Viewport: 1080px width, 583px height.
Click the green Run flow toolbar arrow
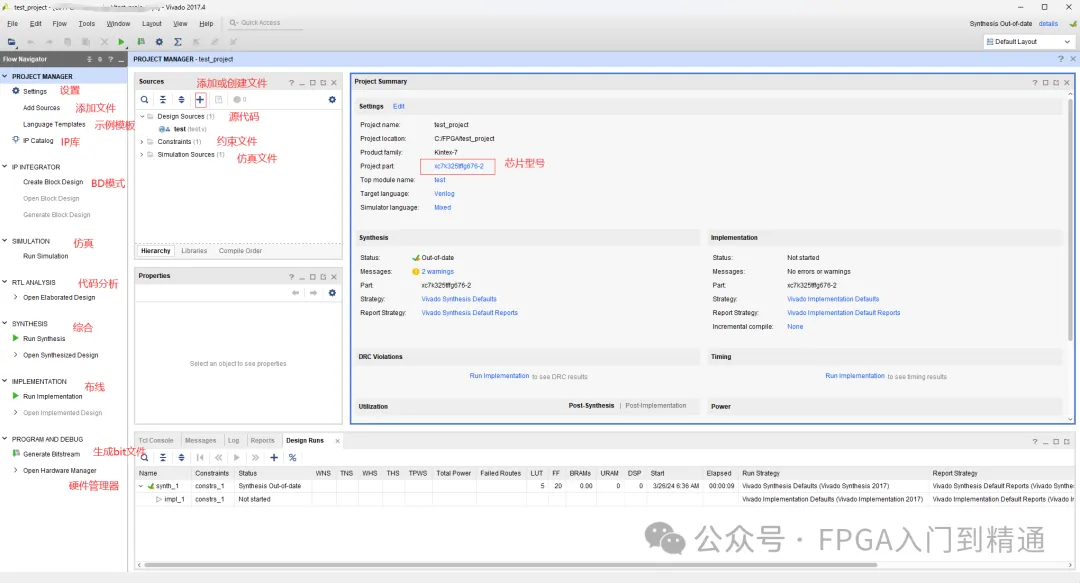click(121, 42)
